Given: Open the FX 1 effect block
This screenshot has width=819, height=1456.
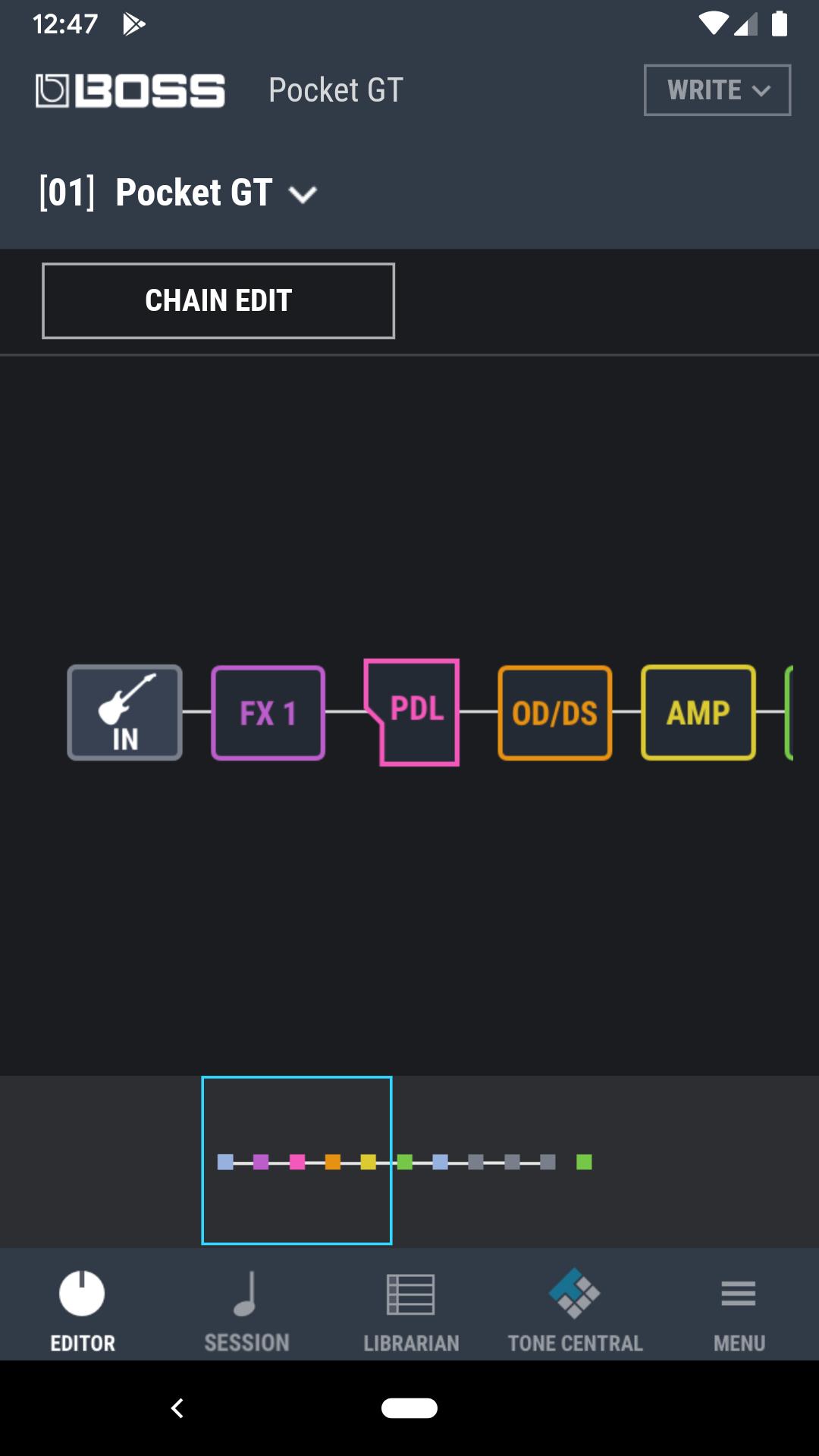Looking at the screenshot, I should point(268,713).
